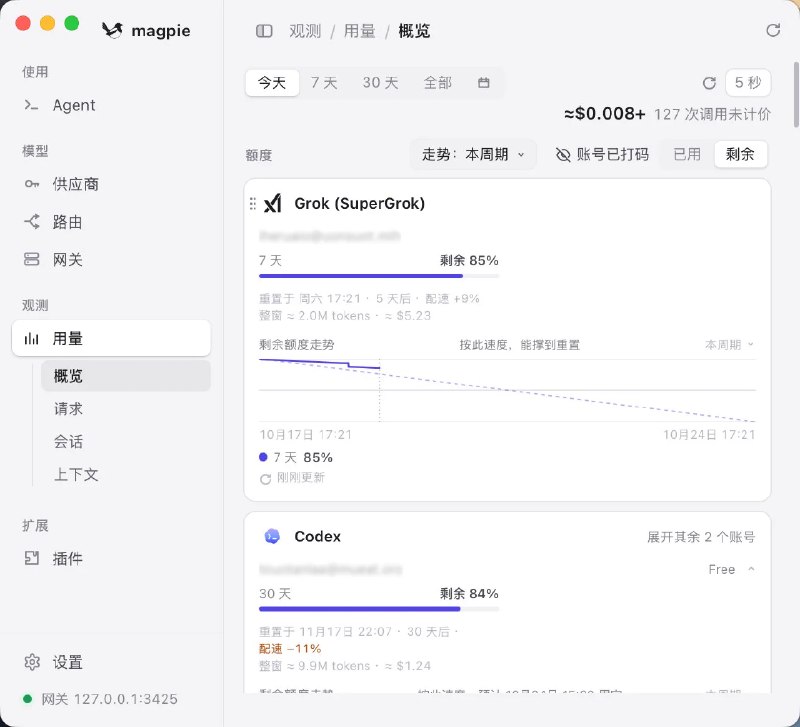Screen dimensions: 800x727
Task: Click the Grok (SuperGrok) card title
Action: pyautogui.click(x=359, y=204)
